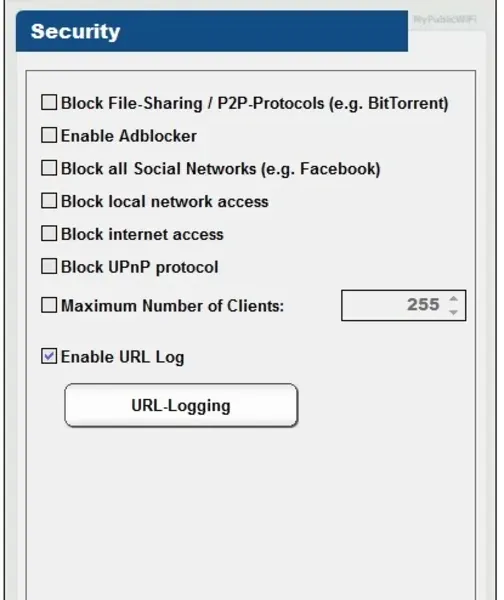Tick the Enable Adblocker checkbox
This screenshot has width=504, height=600.
coord(49,135)
